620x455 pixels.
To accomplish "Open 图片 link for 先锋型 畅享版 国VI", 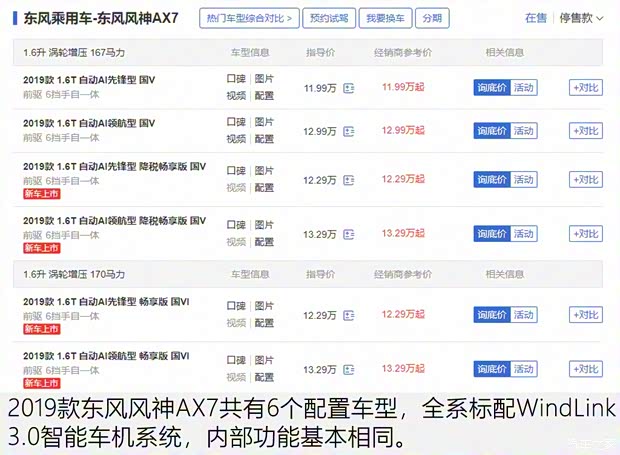I will point(264,306).
